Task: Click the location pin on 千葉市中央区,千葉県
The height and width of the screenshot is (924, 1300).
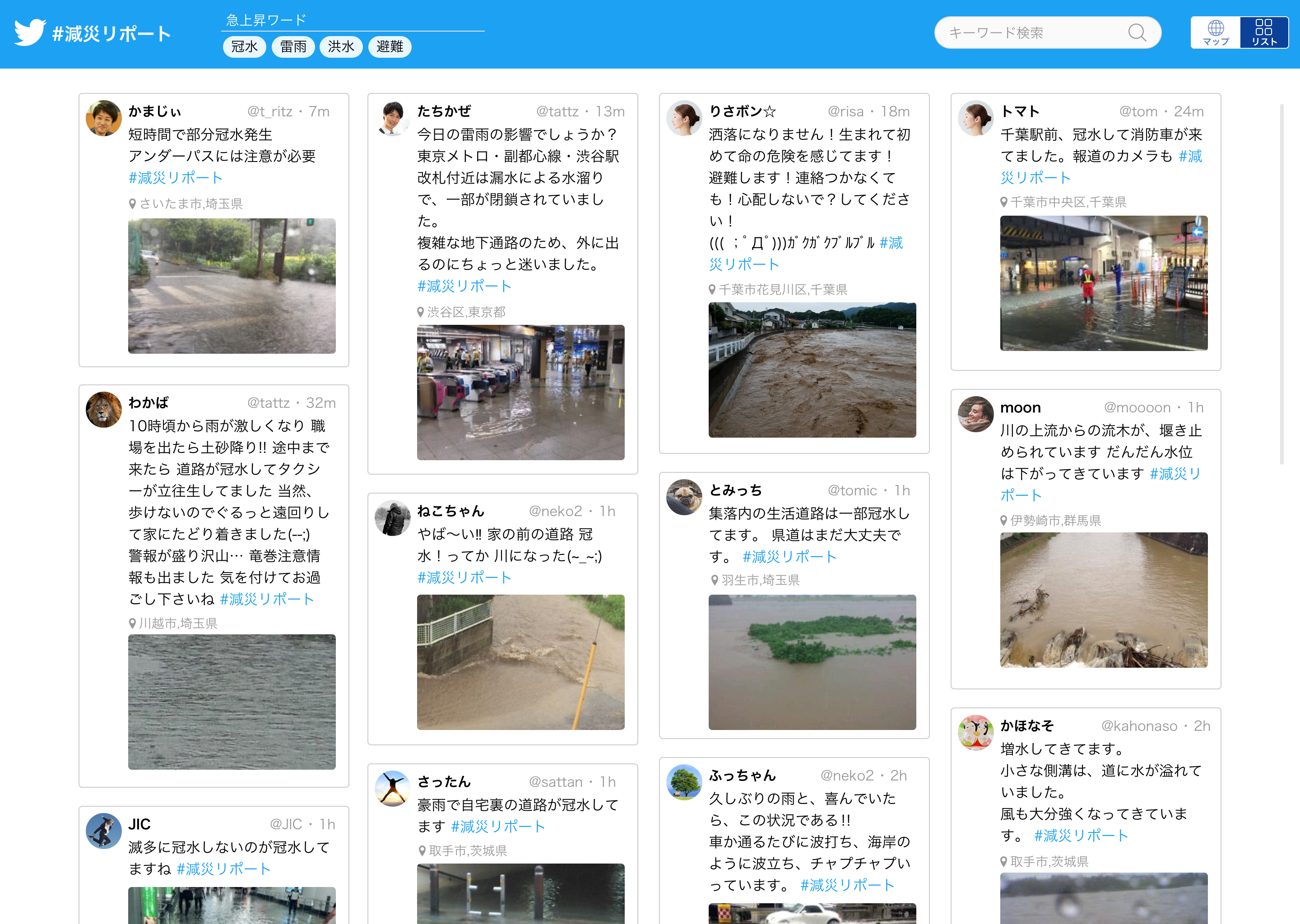Action: coord(1003,201)
